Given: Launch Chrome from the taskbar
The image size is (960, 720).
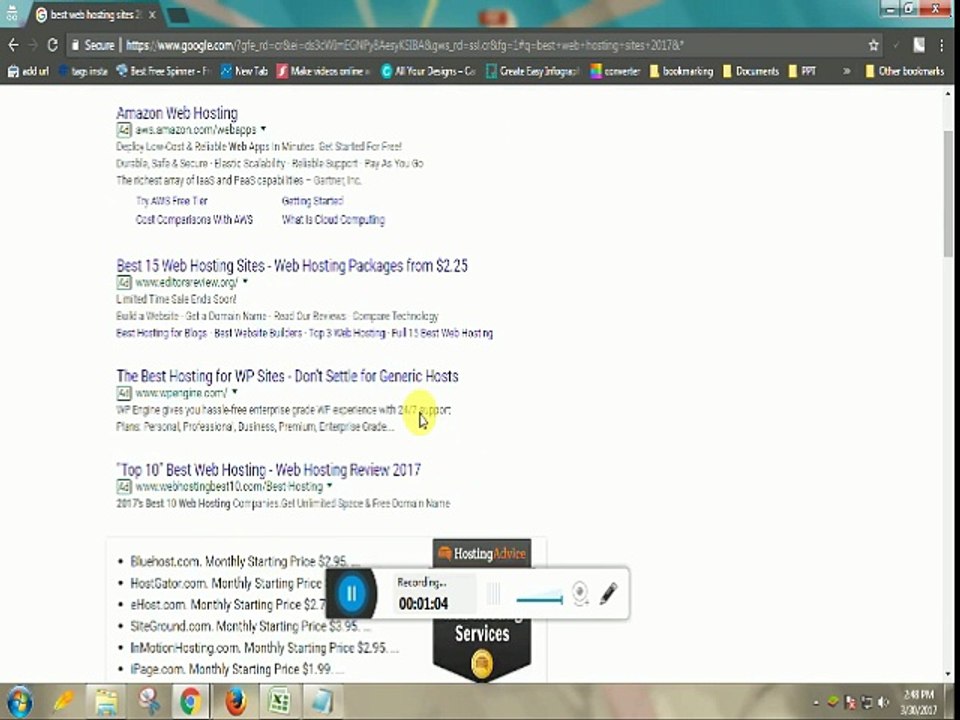Looking at the screenshot, I should (x=190, y=702).
